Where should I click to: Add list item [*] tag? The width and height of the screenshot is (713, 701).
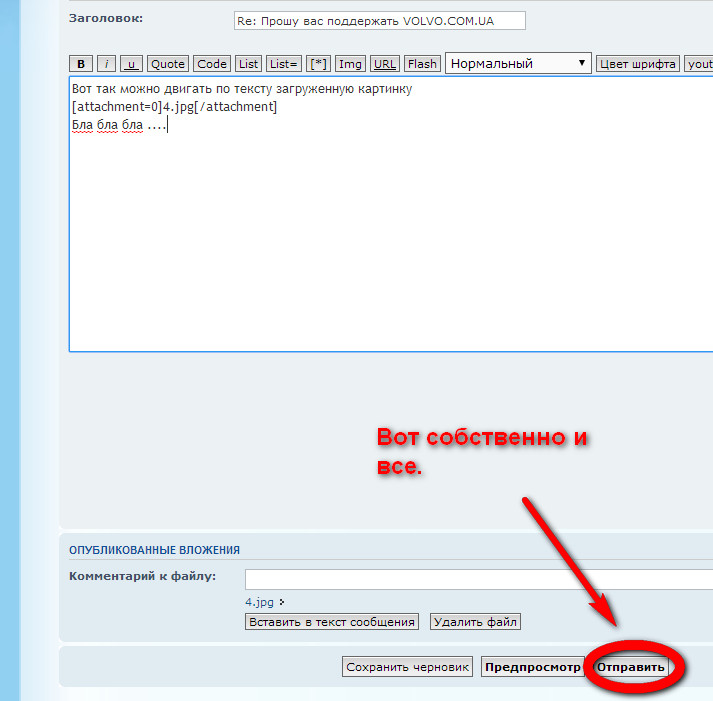point(318,63)
